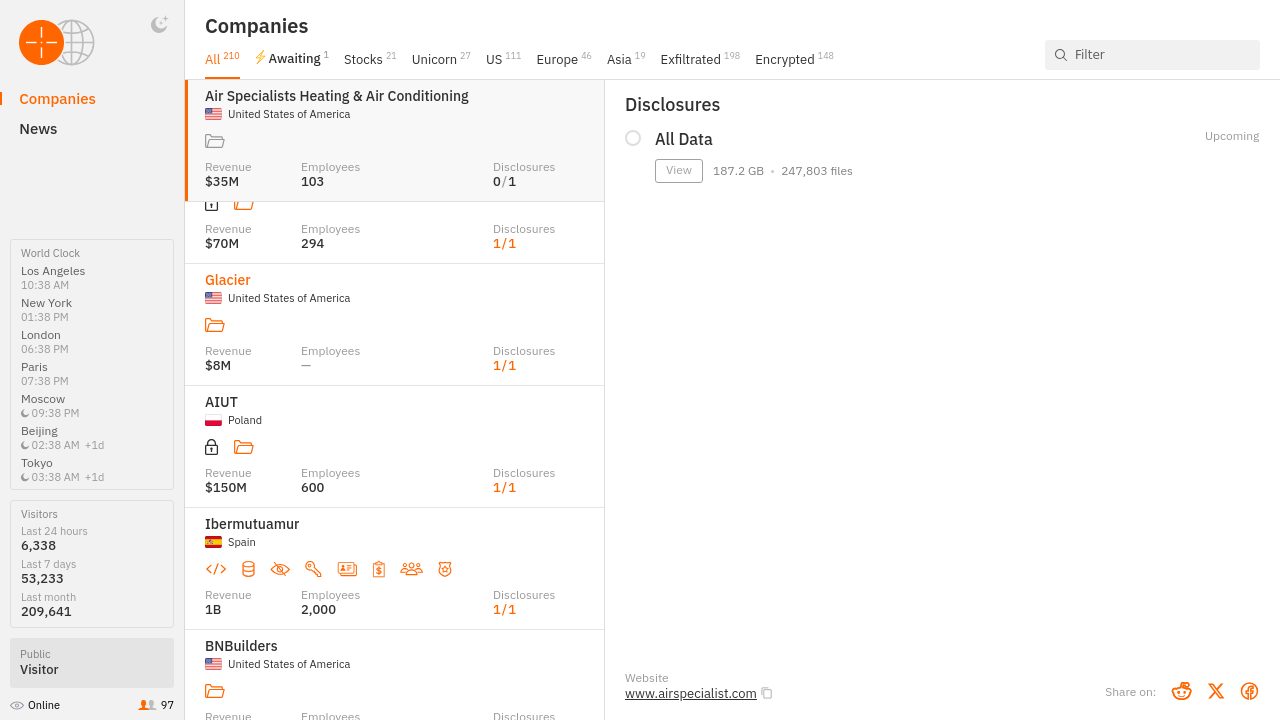Go to News in the sidebar
1280x720 pixels.
point(38,129)
